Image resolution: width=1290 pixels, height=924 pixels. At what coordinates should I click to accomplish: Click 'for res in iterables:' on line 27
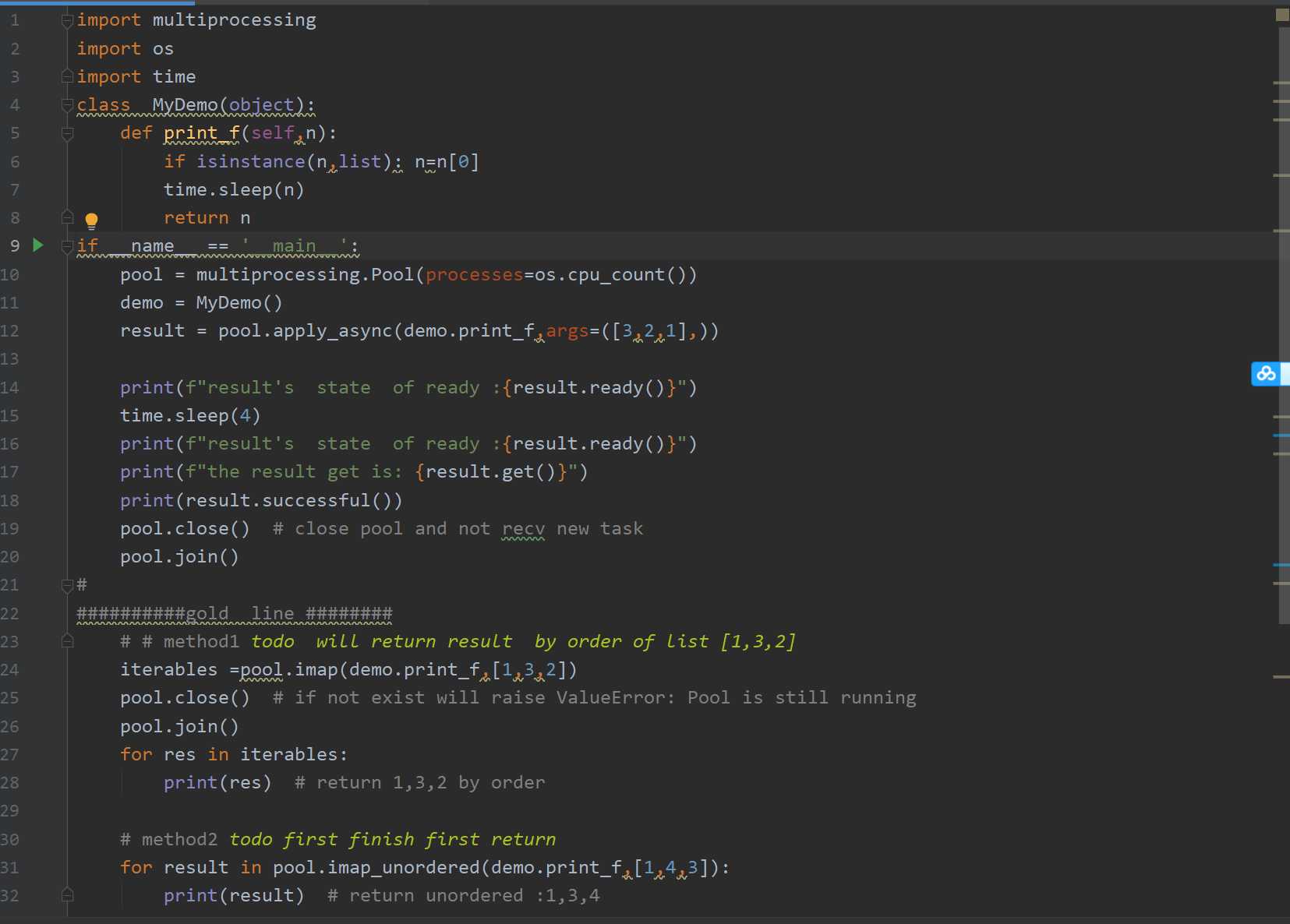tap(234, 755)
